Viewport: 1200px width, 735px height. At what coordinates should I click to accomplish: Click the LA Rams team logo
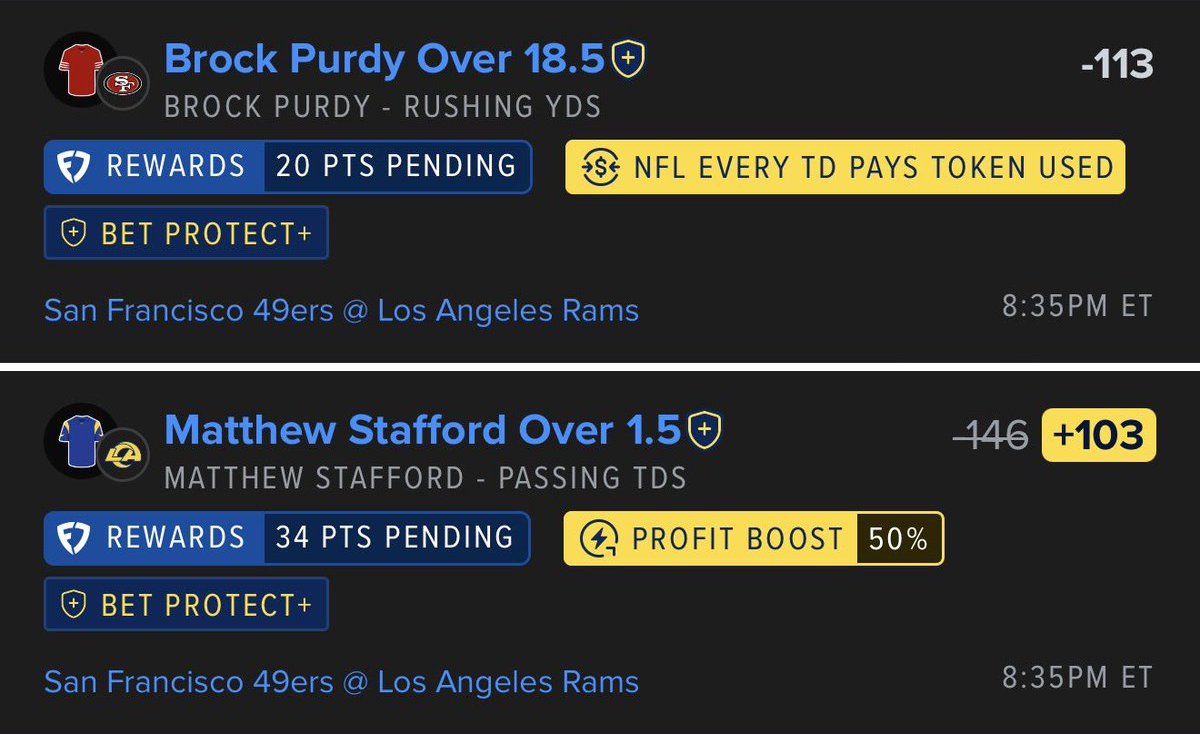click(x=124, y=455)
